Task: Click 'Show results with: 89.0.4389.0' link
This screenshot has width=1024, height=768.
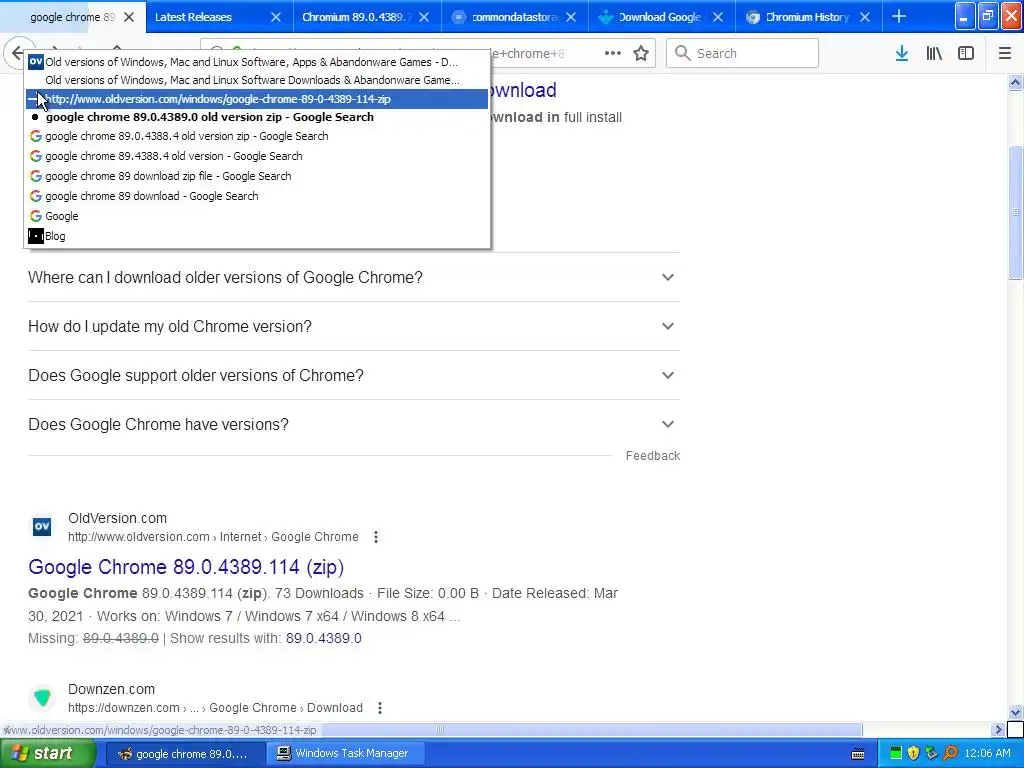Action: (x=324, y=638)
